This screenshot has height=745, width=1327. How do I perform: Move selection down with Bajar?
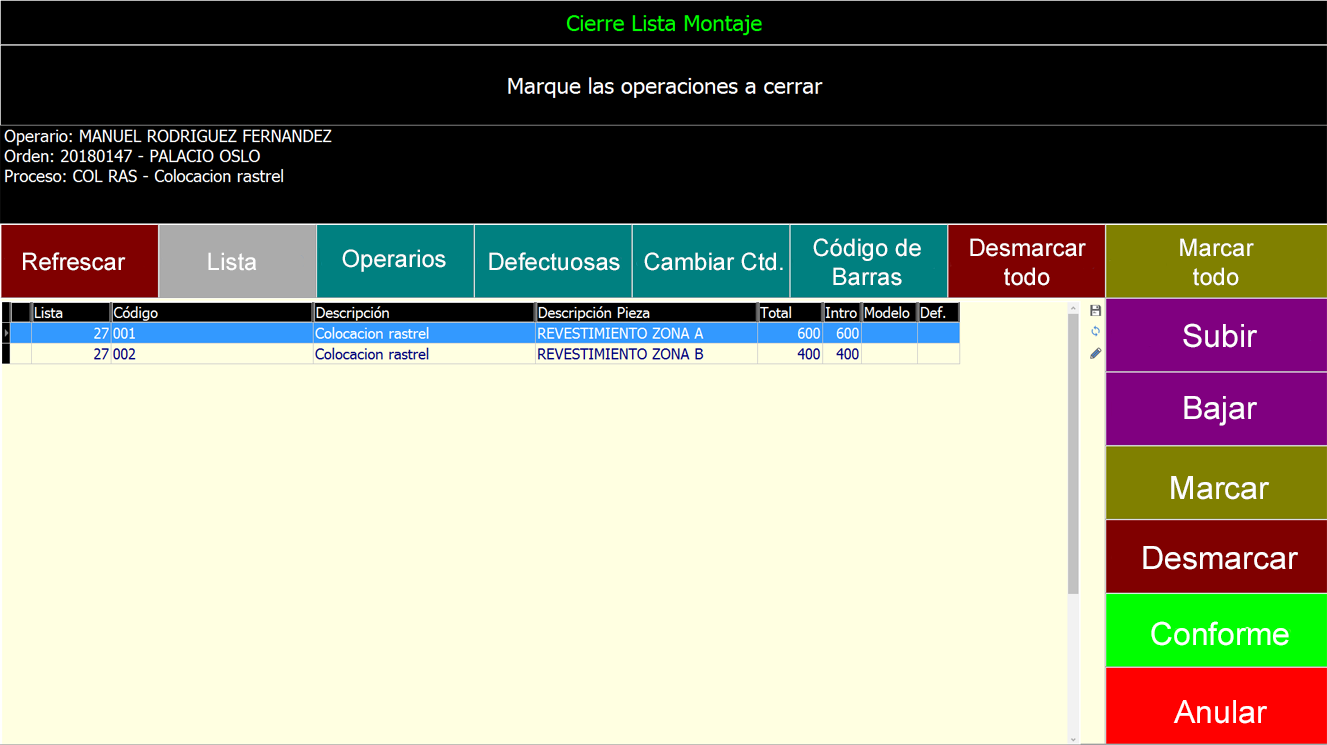coord(1217,409)
